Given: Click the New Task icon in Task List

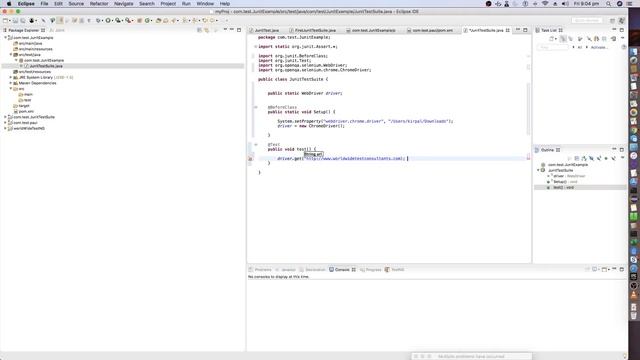Looking at the screenshot, I should [x=551, y=39].
